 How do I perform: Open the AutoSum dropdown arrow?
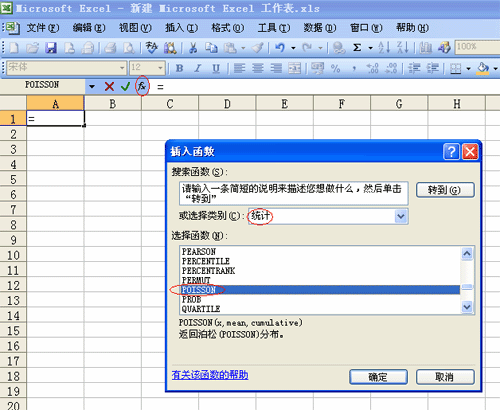370,48
